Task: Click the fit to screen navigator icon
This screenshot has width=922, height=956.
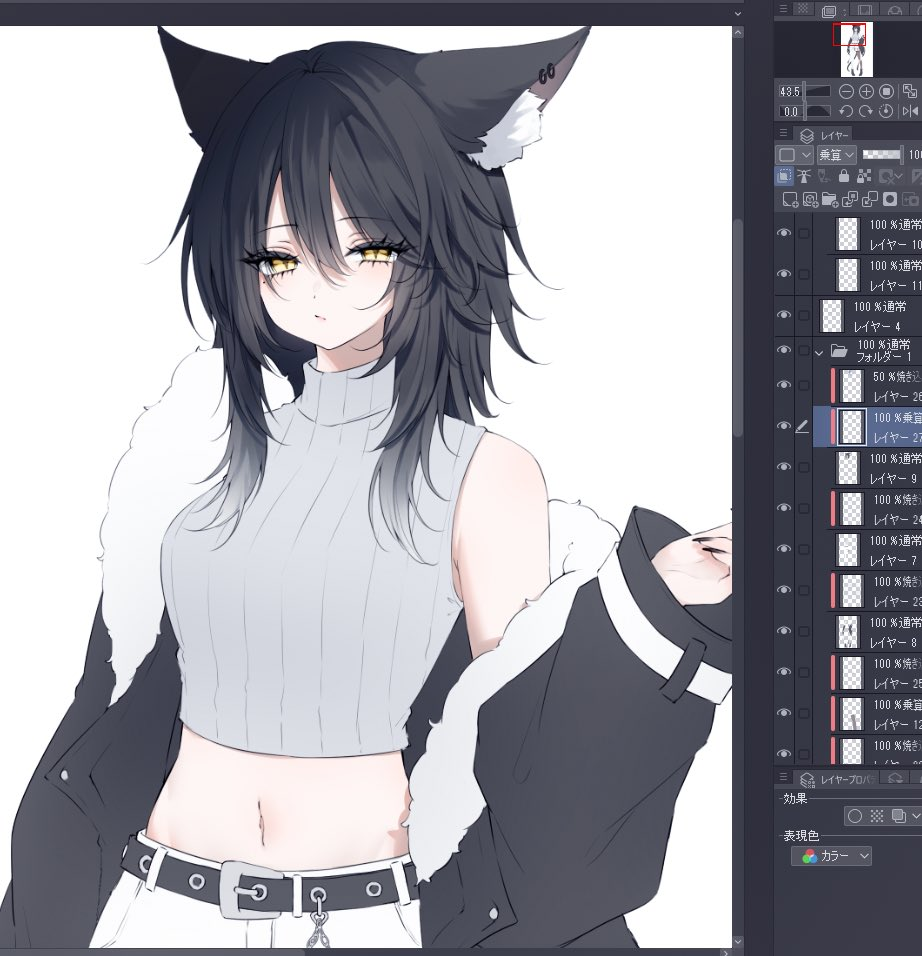Action: (x=910, y=91)
